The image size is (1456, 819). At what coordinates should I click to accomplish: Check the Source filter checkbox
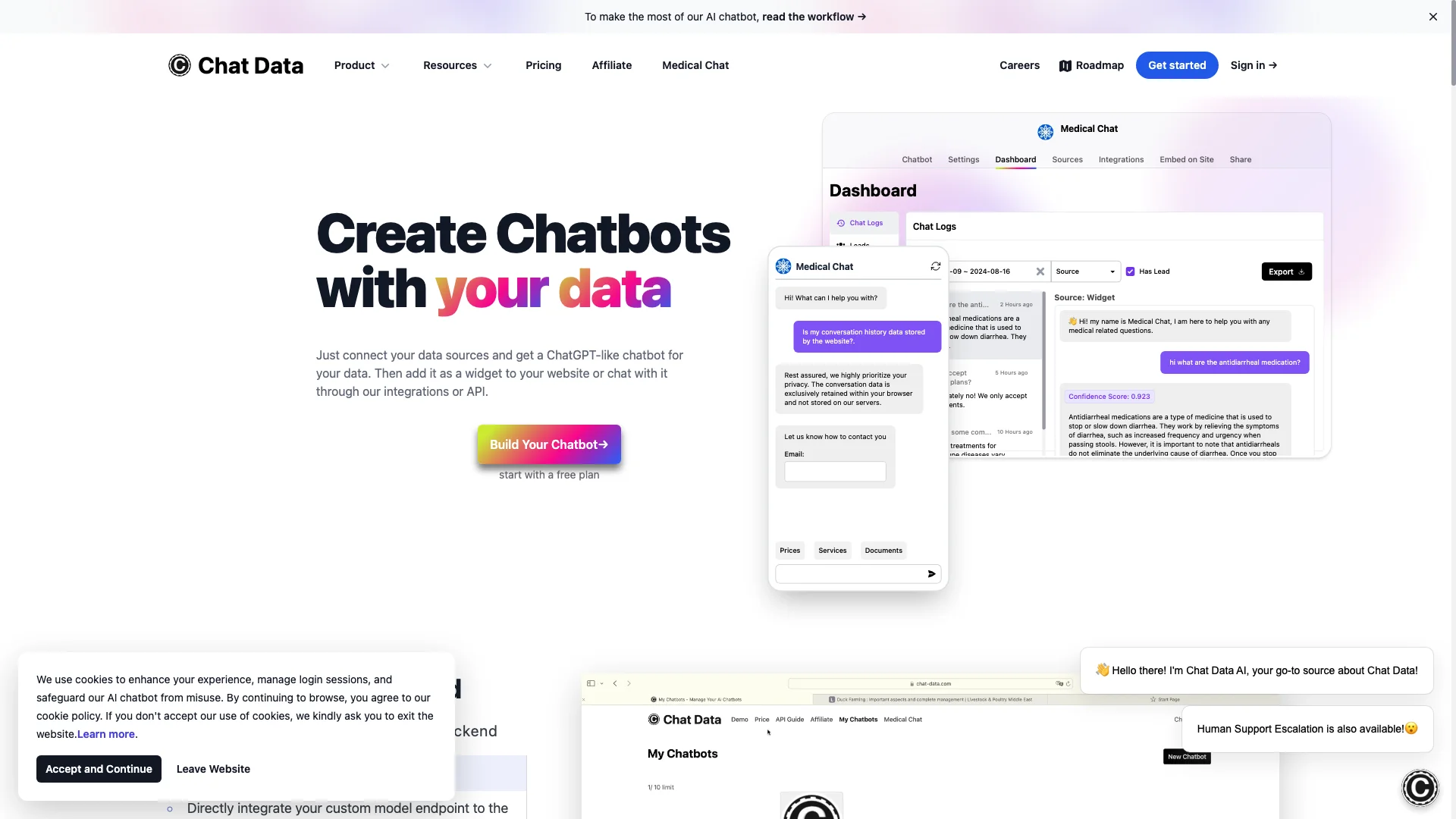pos(1129,272)
